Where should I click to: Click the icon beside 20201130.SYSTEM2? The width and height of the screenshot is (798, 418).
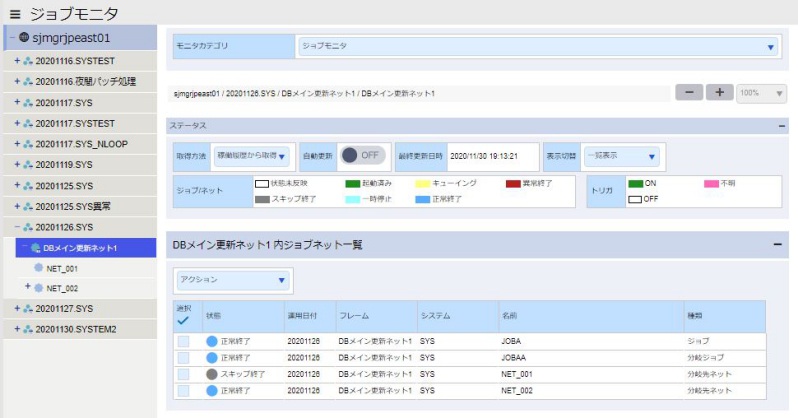pyautogui.click(x=28, y=329)
